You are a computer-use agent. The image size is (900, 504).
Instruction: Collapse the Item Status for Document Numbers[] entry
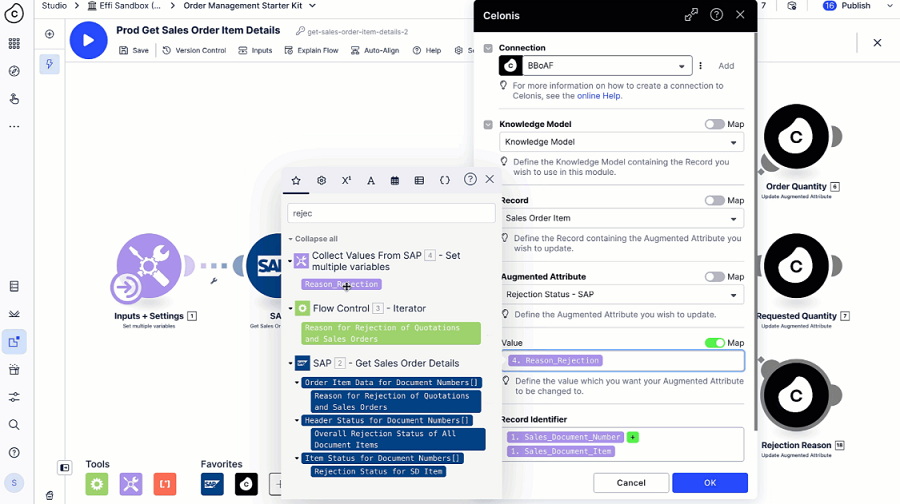297,458
